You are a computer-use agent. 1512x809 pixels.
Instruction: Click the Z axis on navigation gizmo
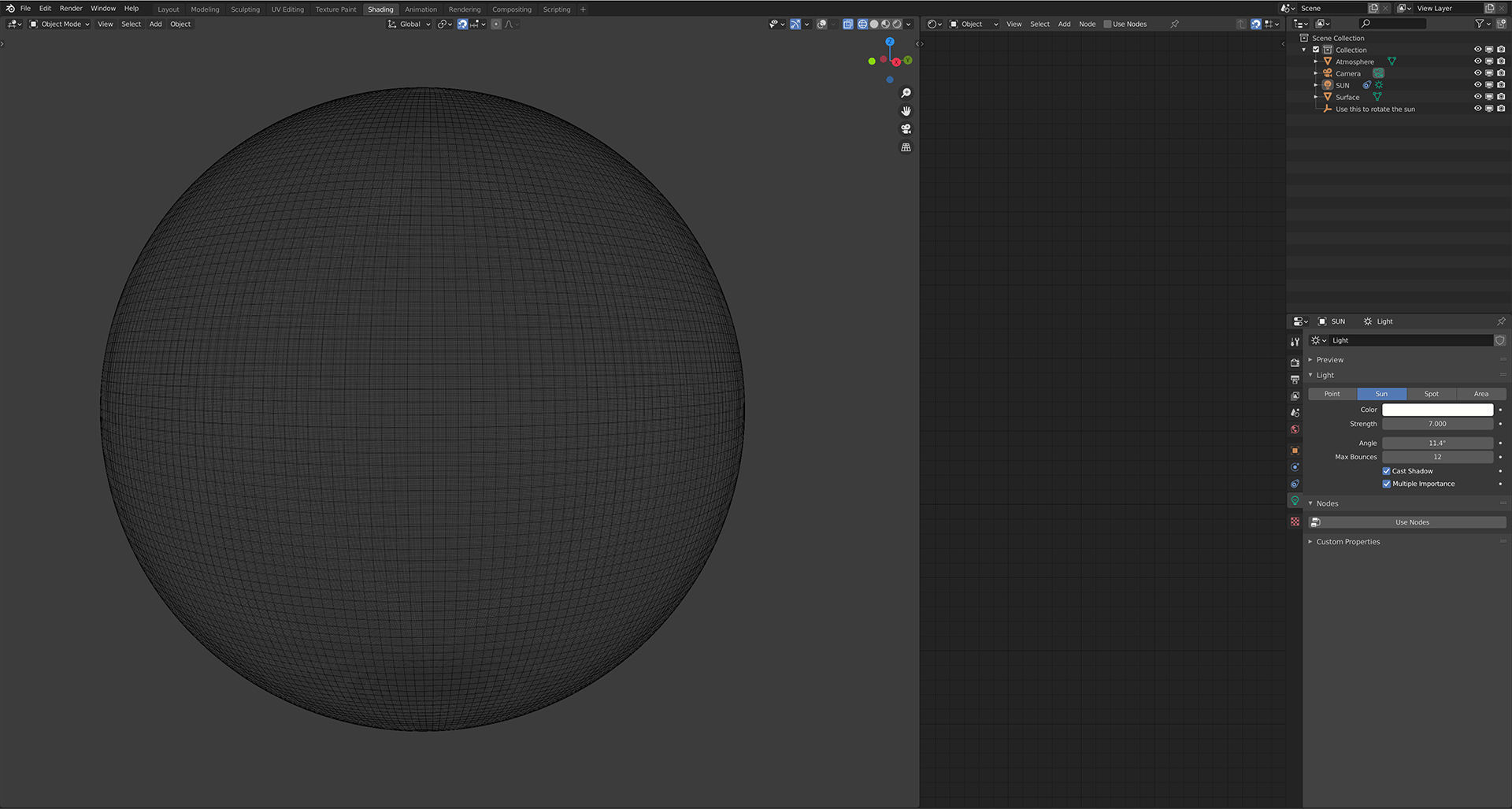click(x=890, y=42)
